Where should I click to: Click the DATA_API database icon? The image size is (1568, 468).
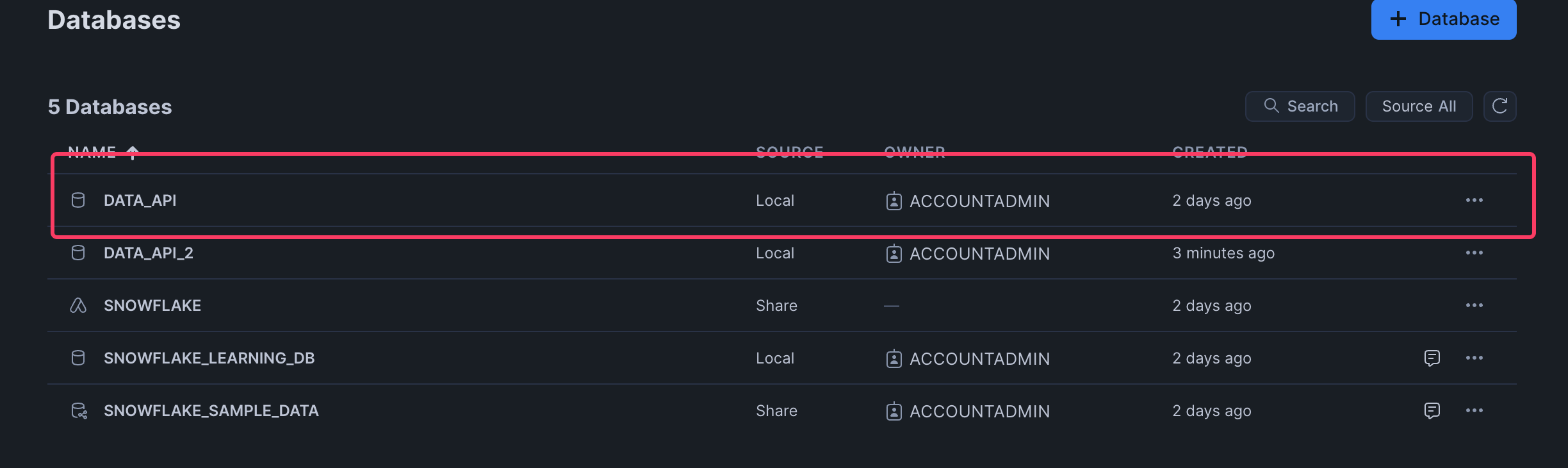(78, 201)
